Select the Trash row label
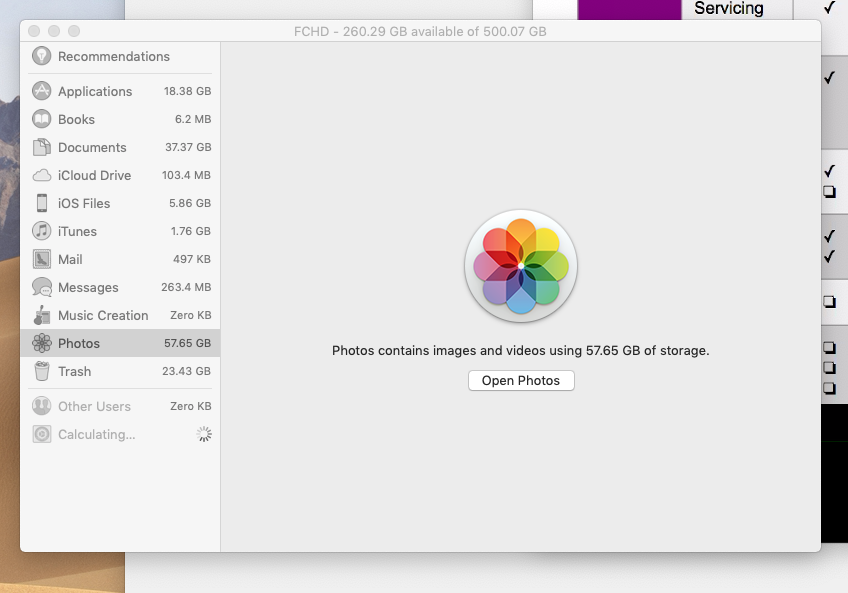 click(75, 372)
